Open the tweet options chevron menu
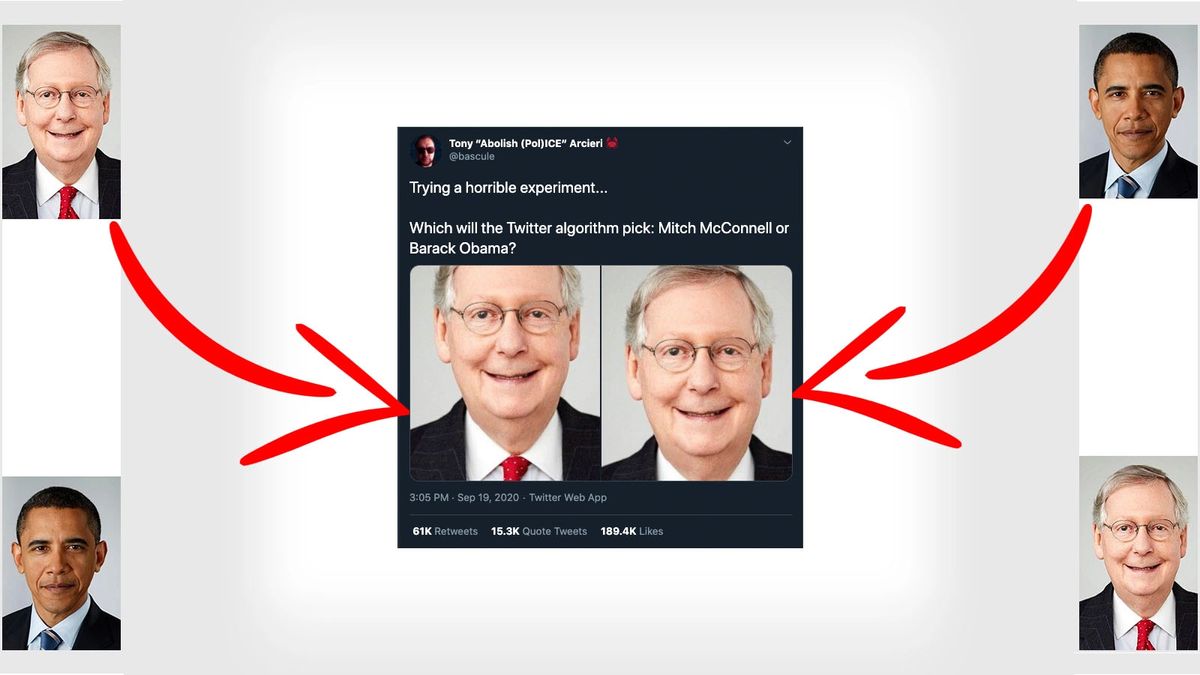 787,143
